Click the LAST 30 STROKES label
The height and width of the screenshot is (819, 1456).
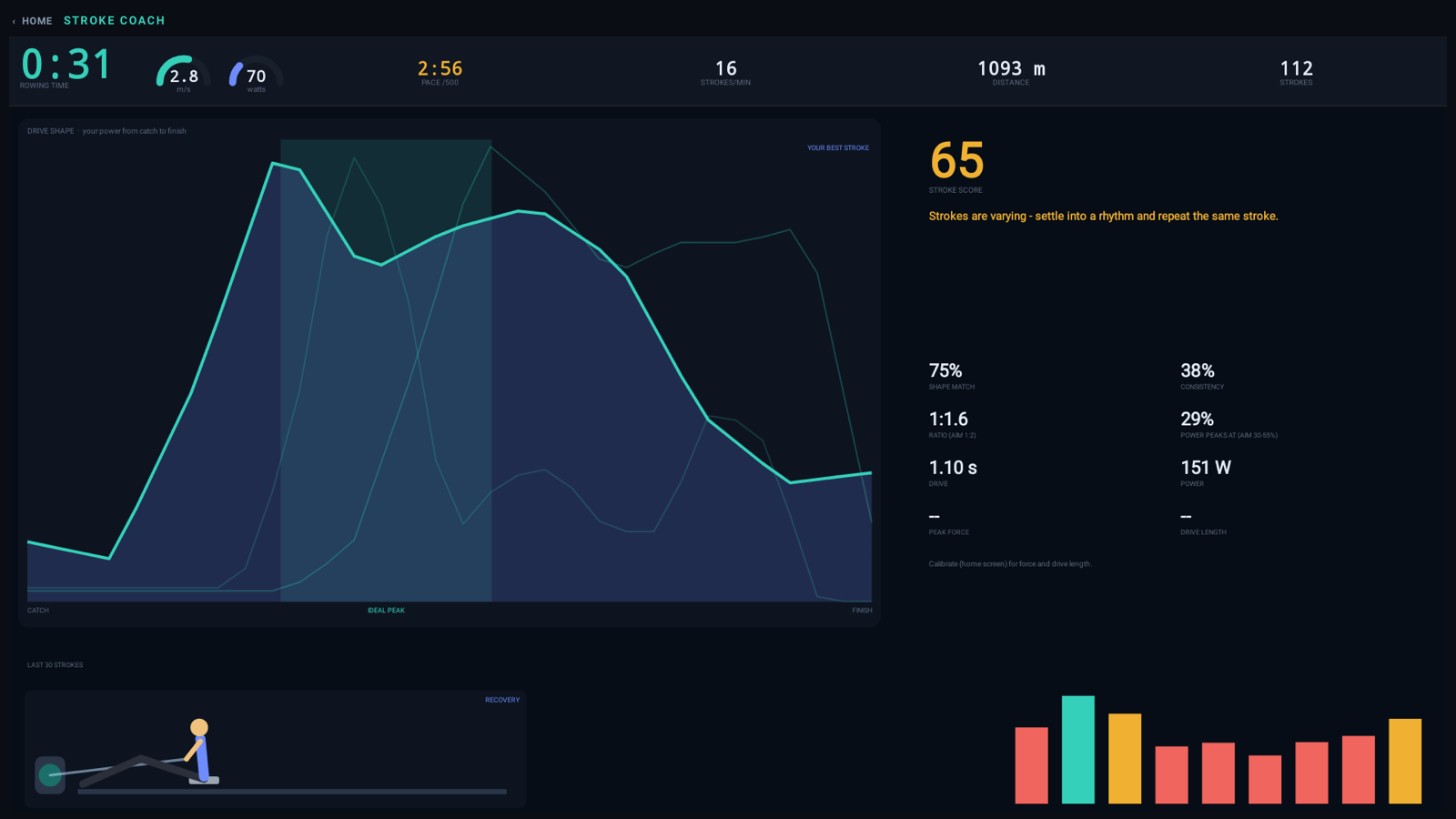tap(55, 665)
